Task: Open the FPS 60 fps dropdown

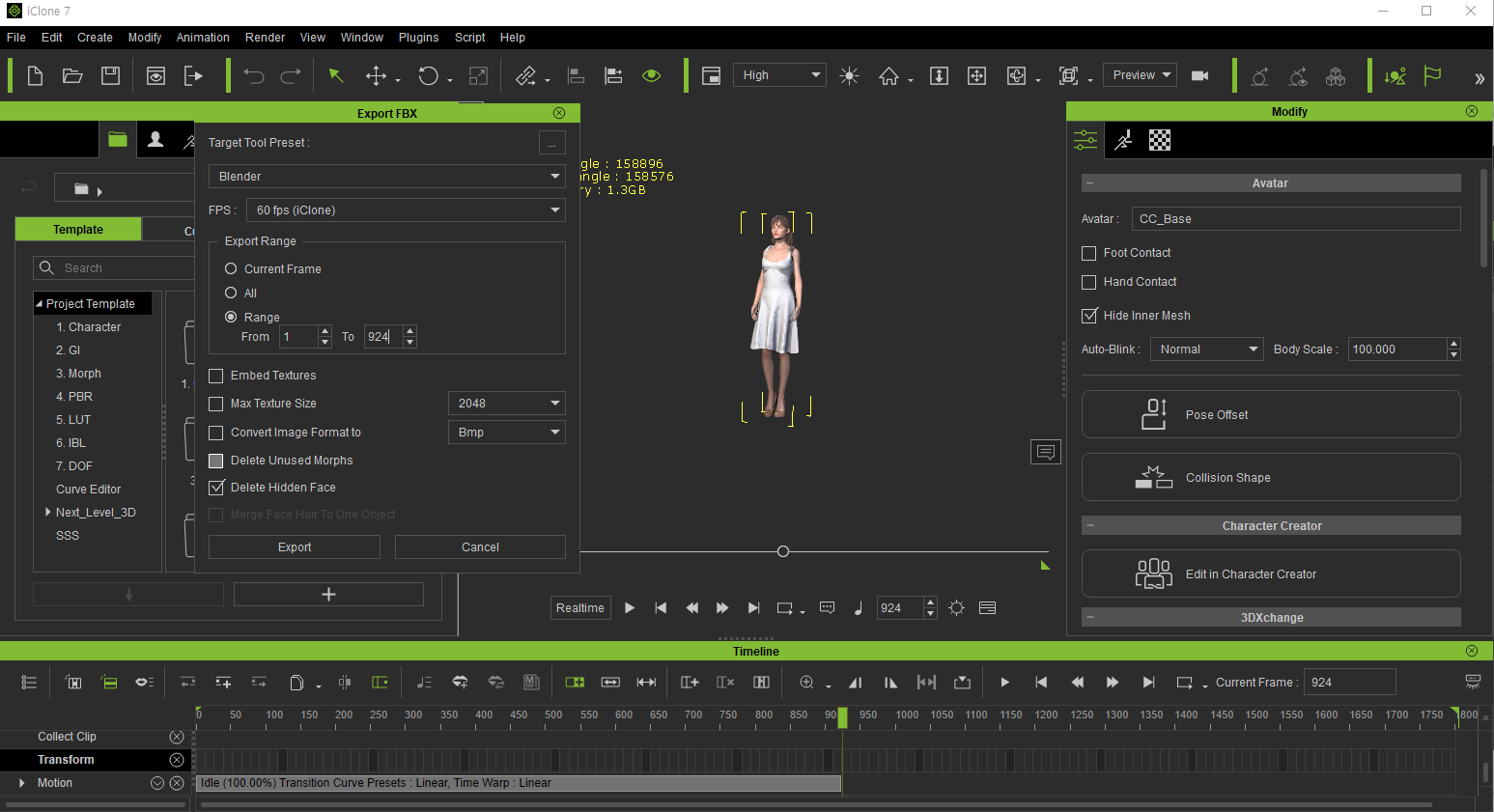Action: tap(406, 210)
